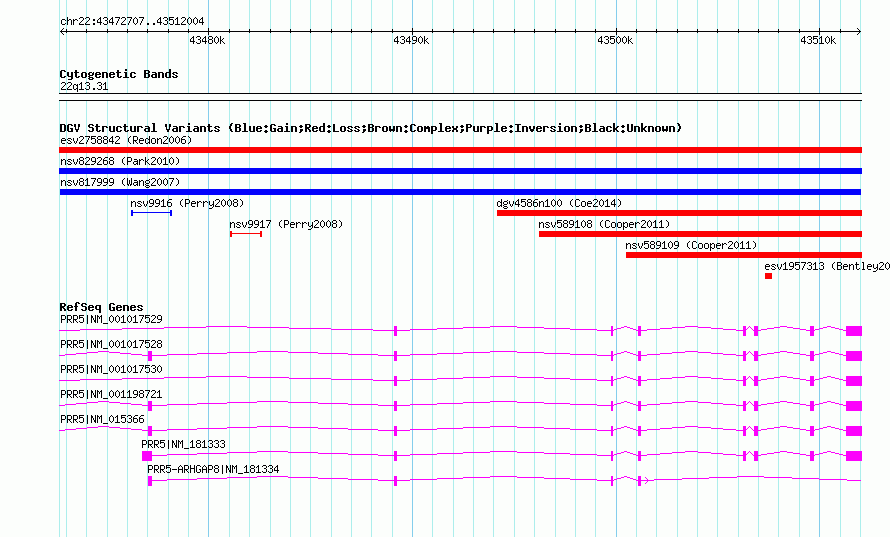The width and height of the screenshot is (890, 537).
Task: Click the left arrow of the ruler
Action: coord(62,31)
